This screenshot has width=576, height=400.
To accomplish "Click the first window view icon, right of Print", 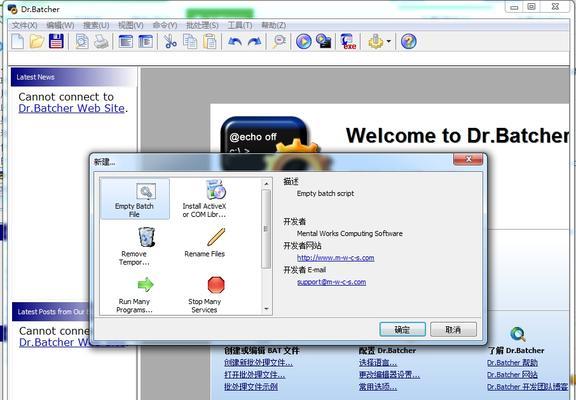I will point(126,41).
